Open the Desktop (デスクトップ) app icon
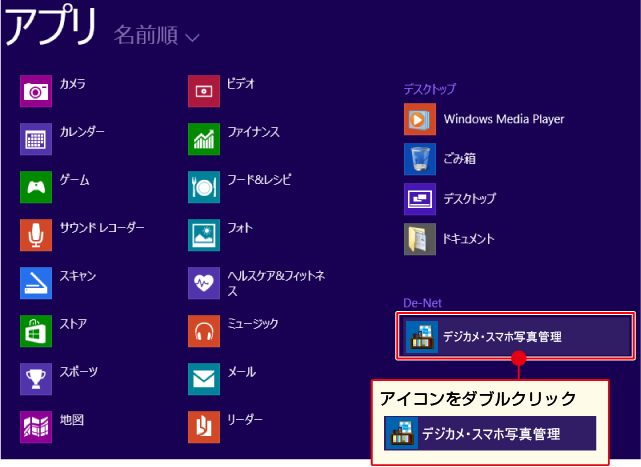 pos(420,199)
